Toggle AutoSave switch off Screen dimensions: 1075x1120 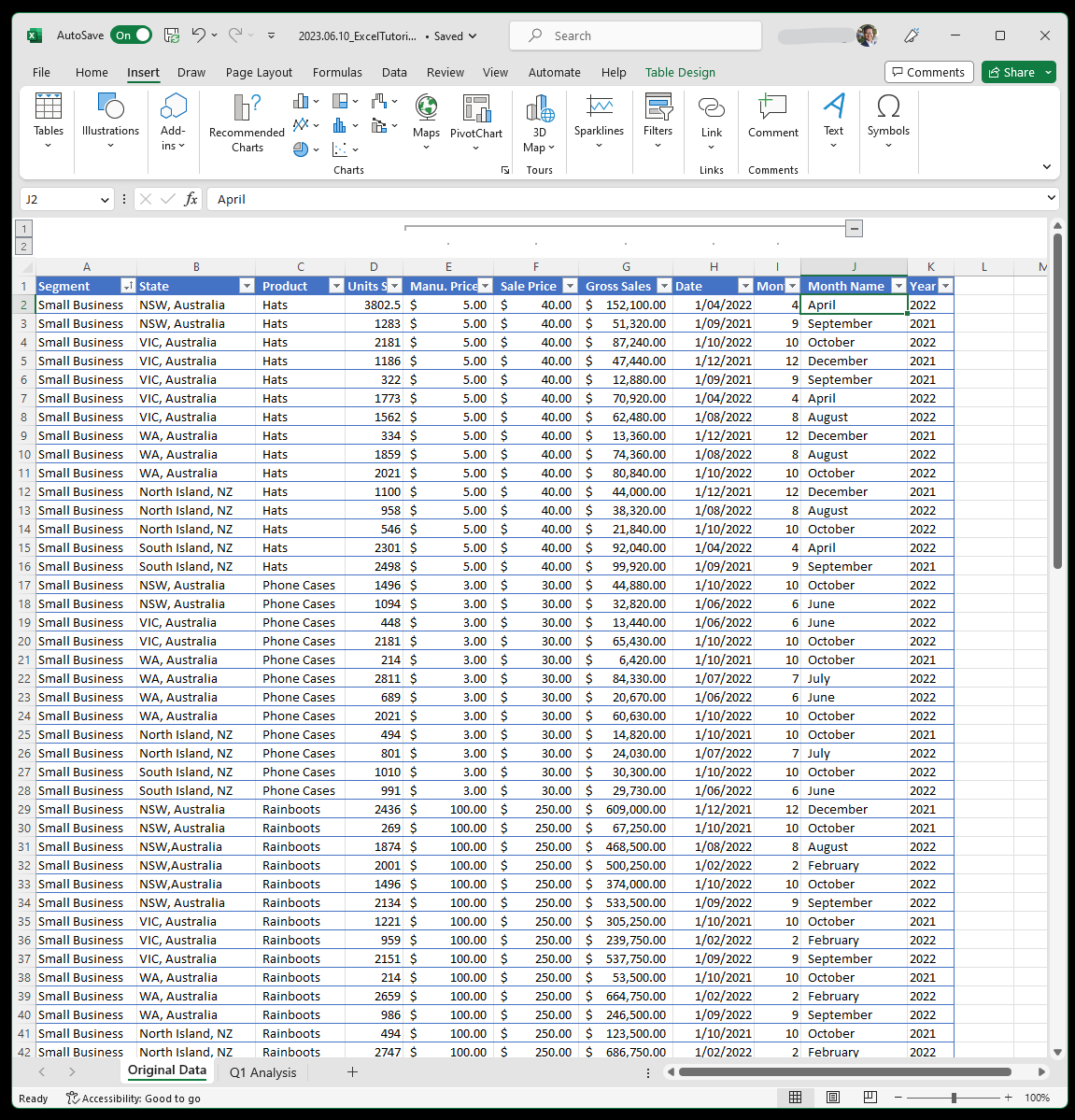tap(133, 35)
